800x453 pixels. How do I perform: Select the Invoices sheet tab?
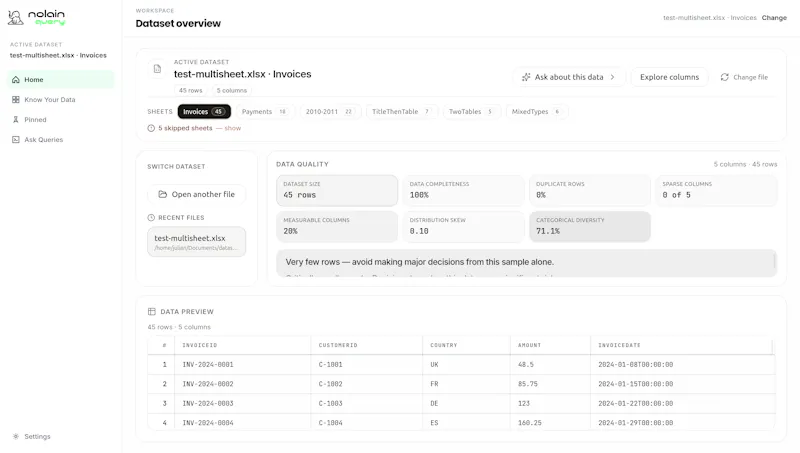point(204,112)
